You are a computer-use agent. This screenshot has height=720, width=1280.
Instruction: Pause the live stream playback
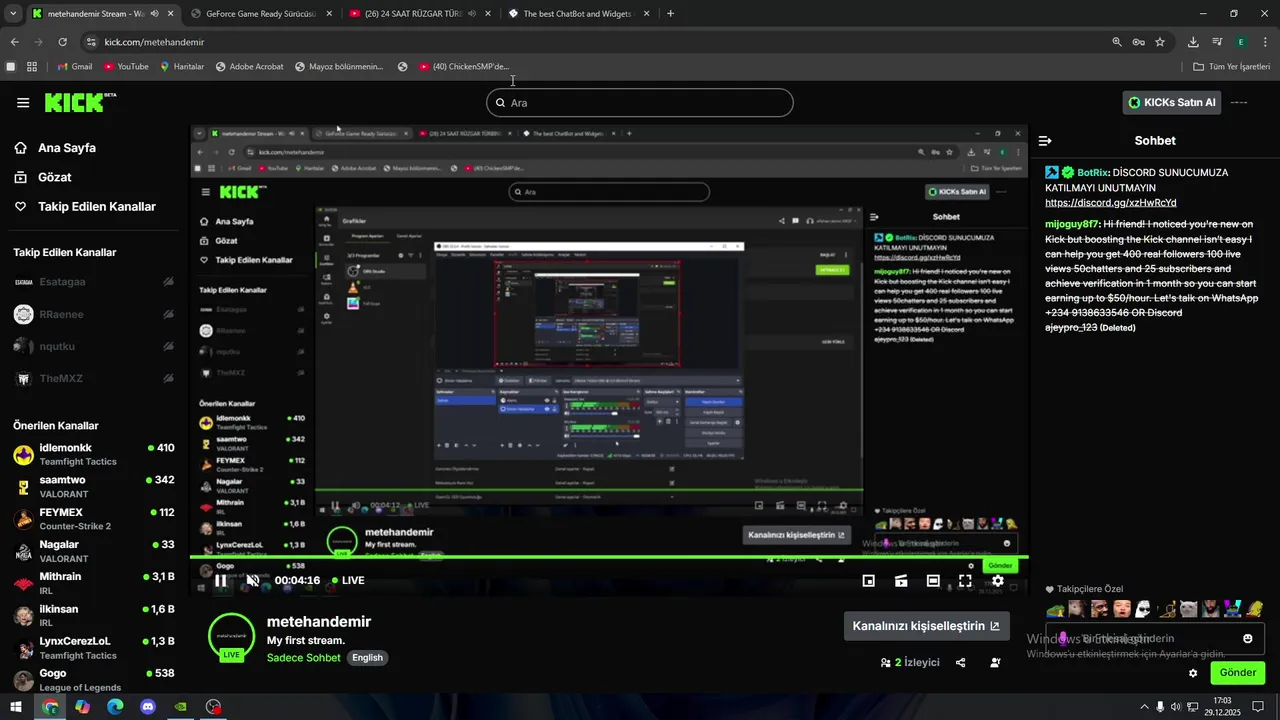[221, 580]
